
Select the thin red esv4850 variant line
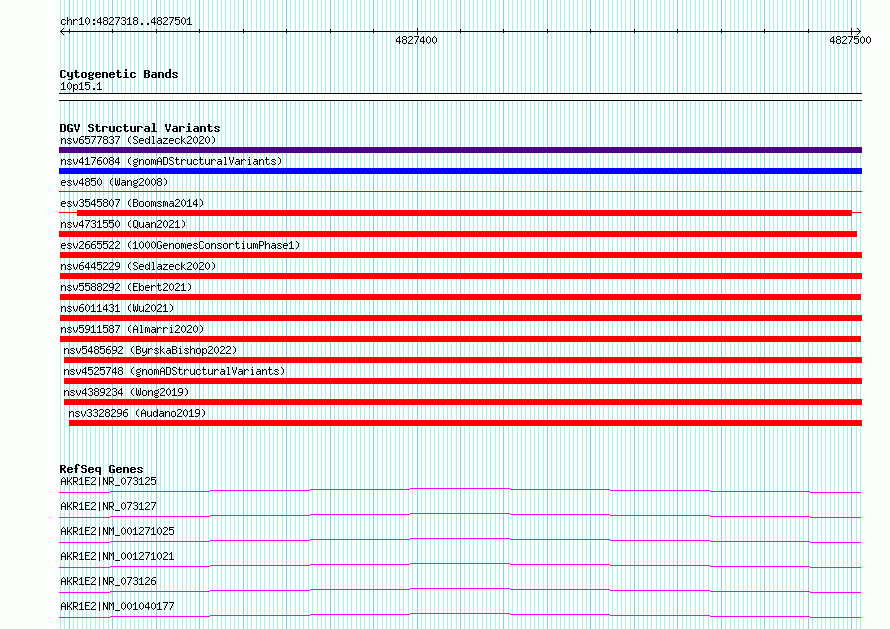coord(460,192)
